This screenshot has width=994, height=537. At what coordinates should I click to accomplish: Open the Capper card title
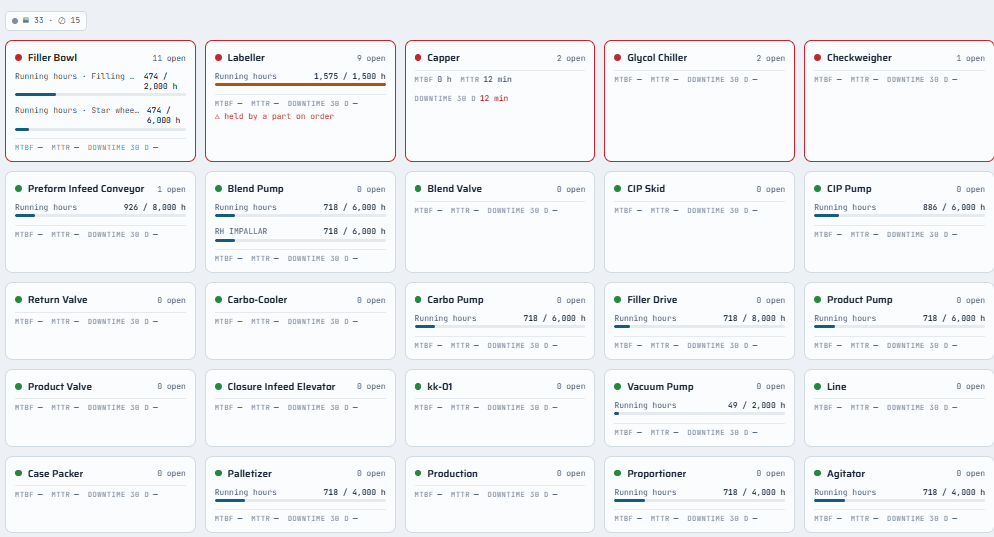[x=443, y=58]
